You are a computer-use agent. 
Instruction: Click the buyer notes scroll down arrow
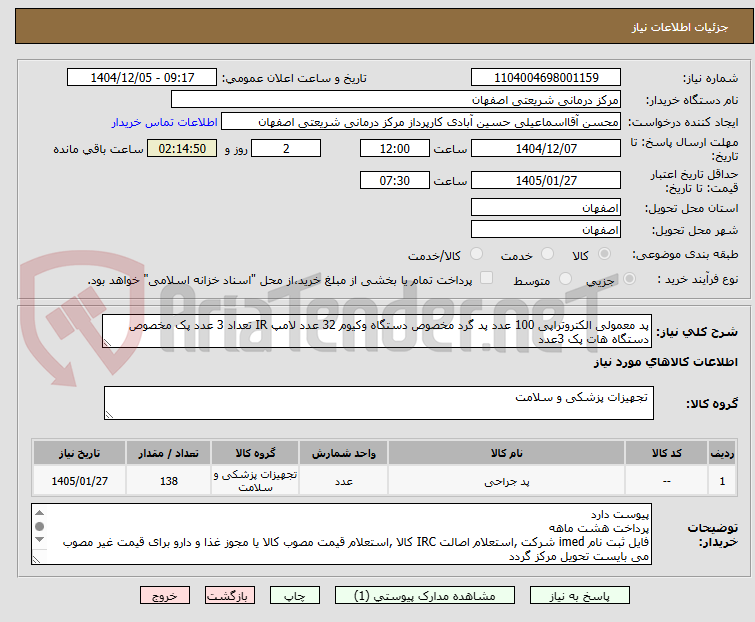39,539
